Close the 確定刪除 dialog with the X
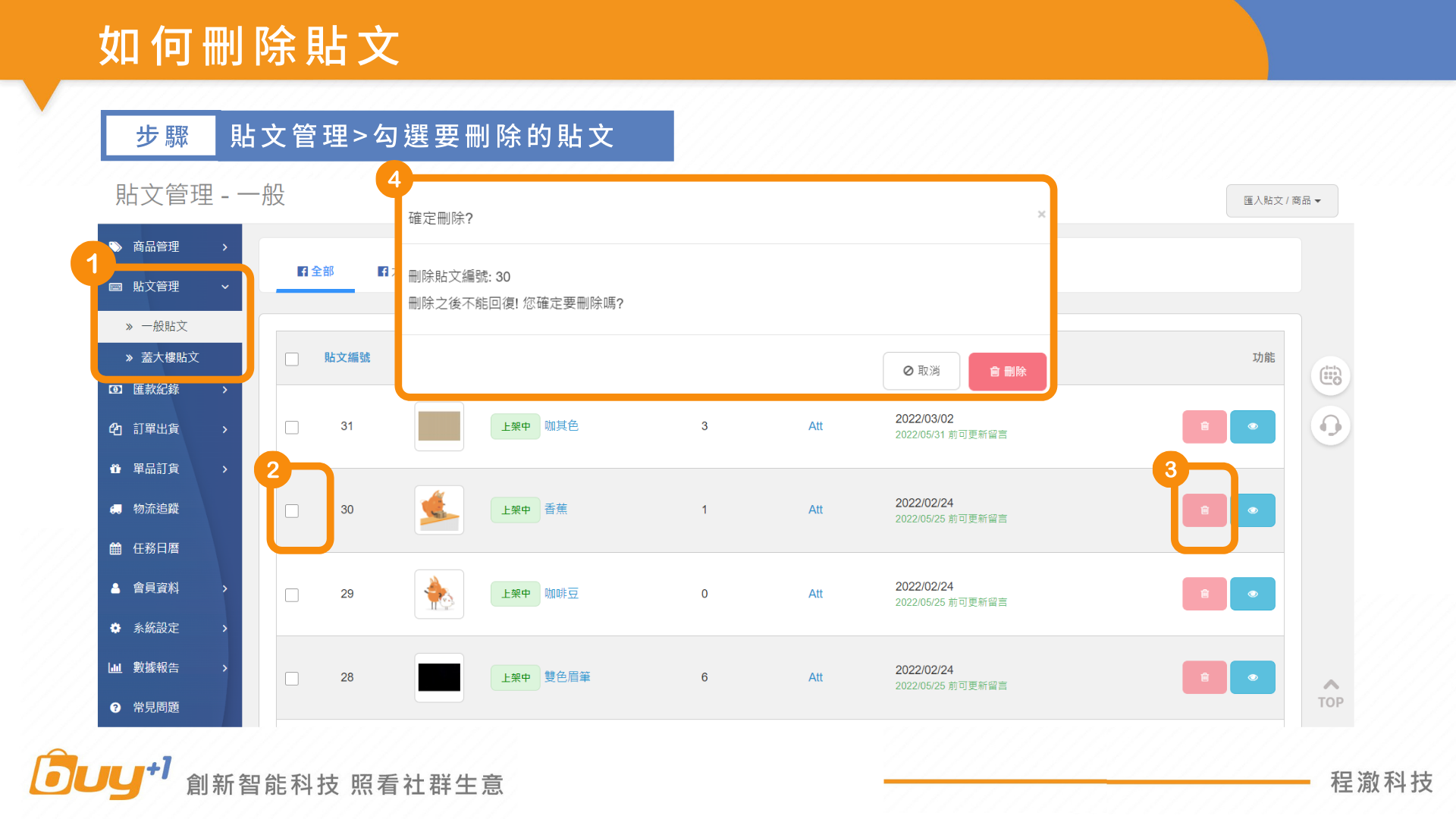Image resolution: width=1456 pixels, height=819 pixels. coord(1041,215)
